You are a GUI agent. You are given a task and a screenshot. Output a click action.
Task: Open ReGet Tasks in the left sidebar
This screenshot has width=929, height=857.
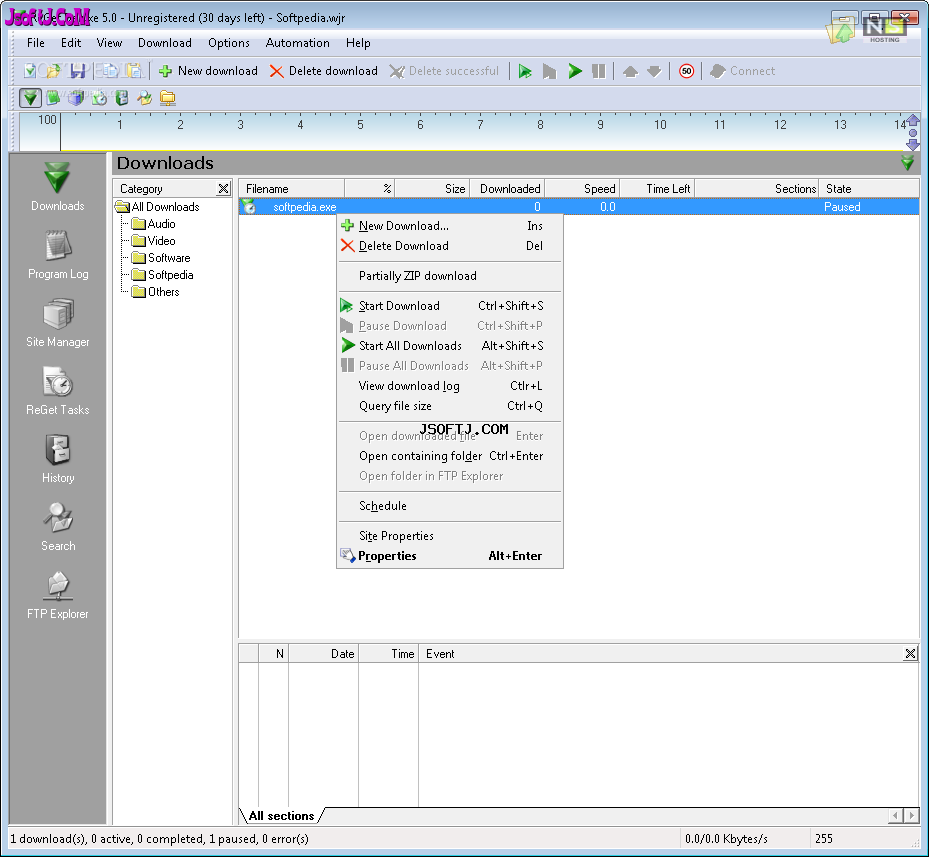pyautogui.click(x=57, y=391)
